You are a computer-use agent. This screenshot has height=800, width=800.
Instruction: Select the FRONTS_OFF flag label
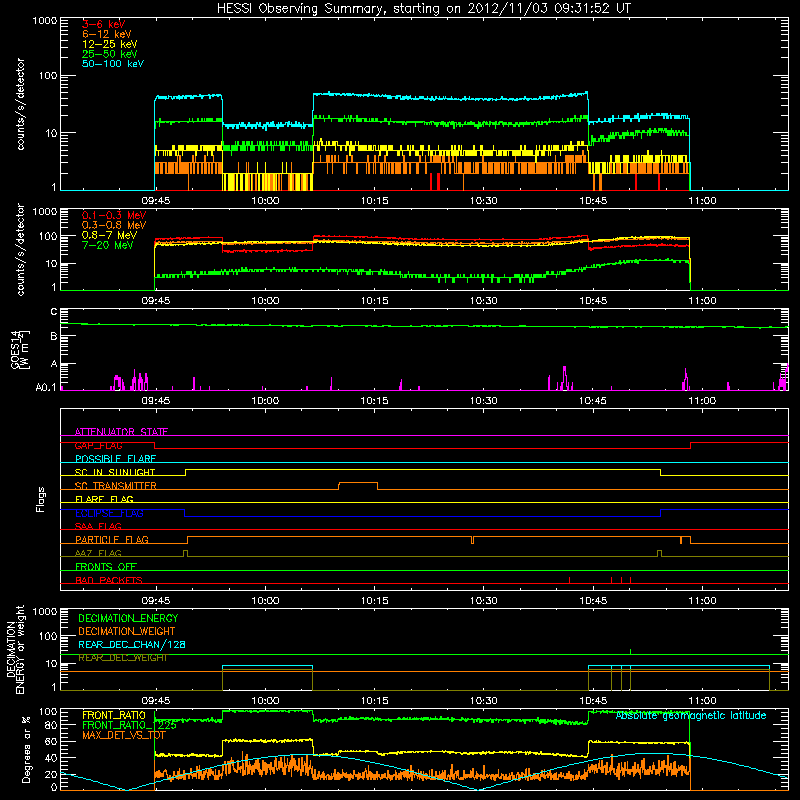(106, 567)
